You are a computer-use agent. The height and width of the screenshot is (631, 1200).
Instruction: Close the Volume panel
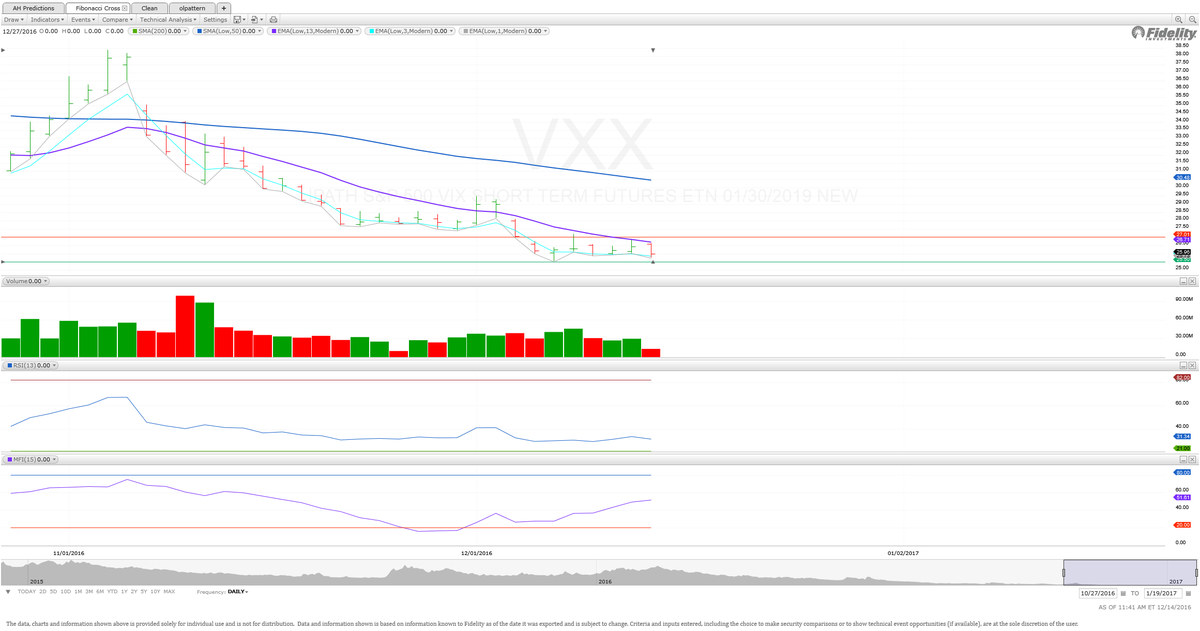pos(1192,281)
